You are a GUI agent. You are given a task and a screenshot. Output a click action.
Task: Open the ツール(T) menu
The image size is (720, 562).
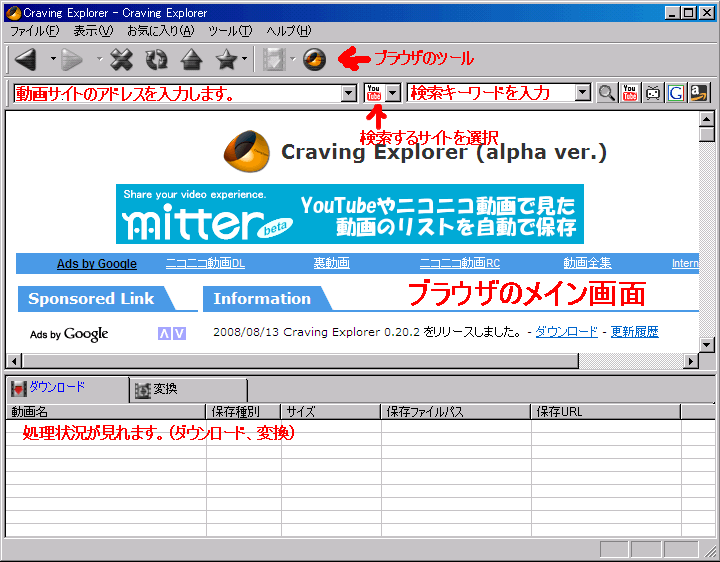pos(230,31)
